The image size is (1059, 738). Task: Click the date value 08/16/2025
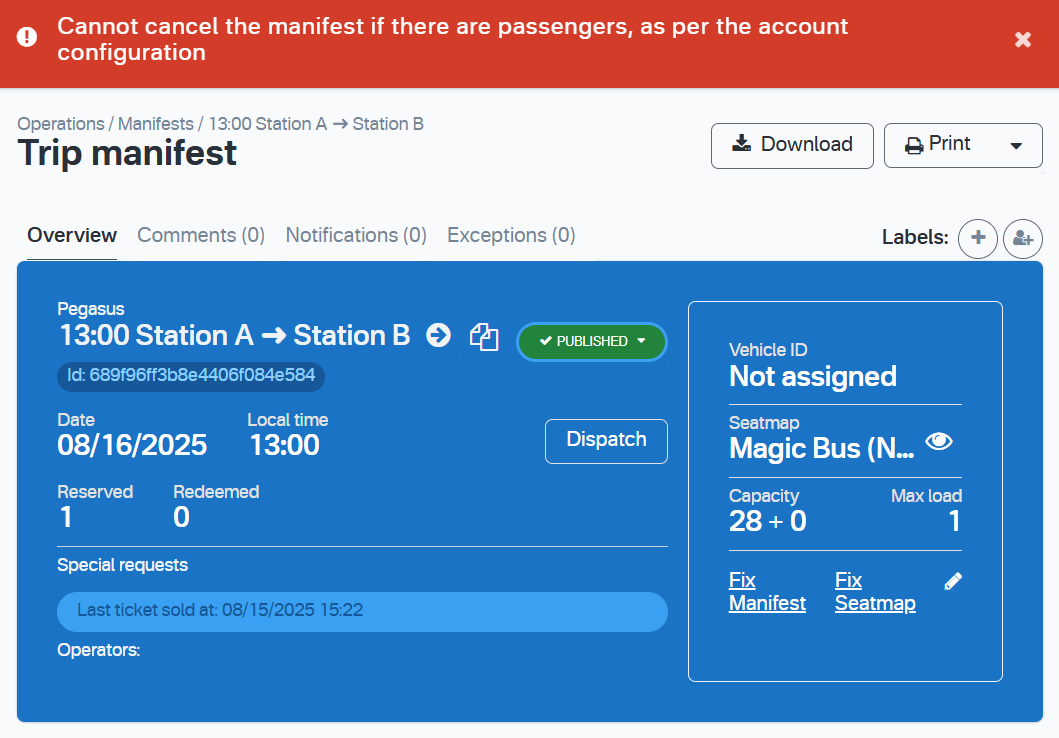click(x=132, y=446)
